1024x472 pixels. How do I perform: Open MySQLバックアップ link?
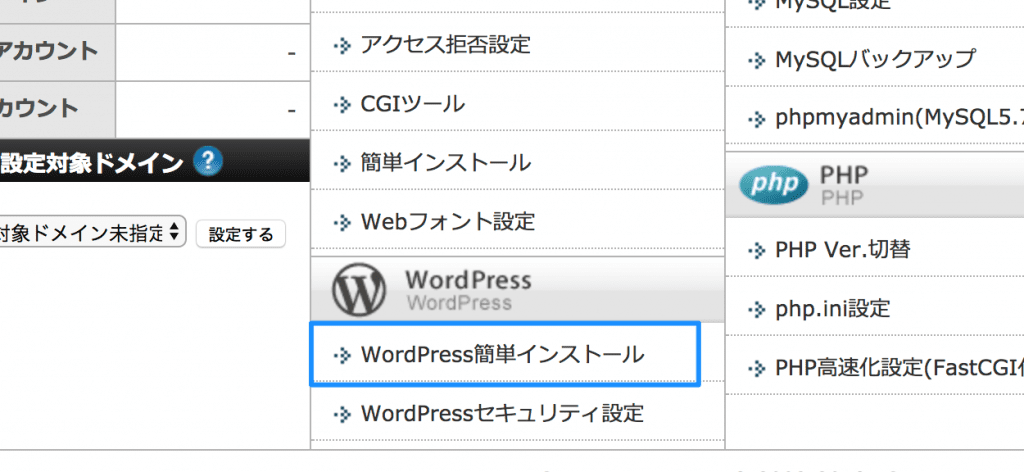[x=874, y=59]
